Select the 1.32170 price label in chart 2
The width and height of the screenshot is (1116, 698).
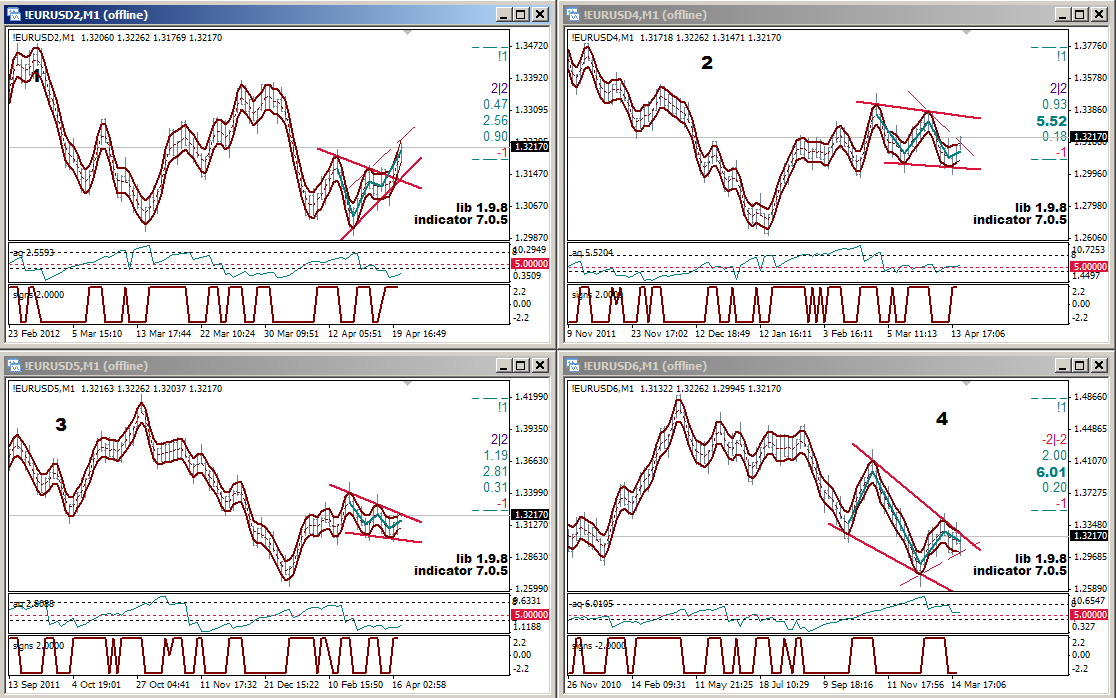1088,137
